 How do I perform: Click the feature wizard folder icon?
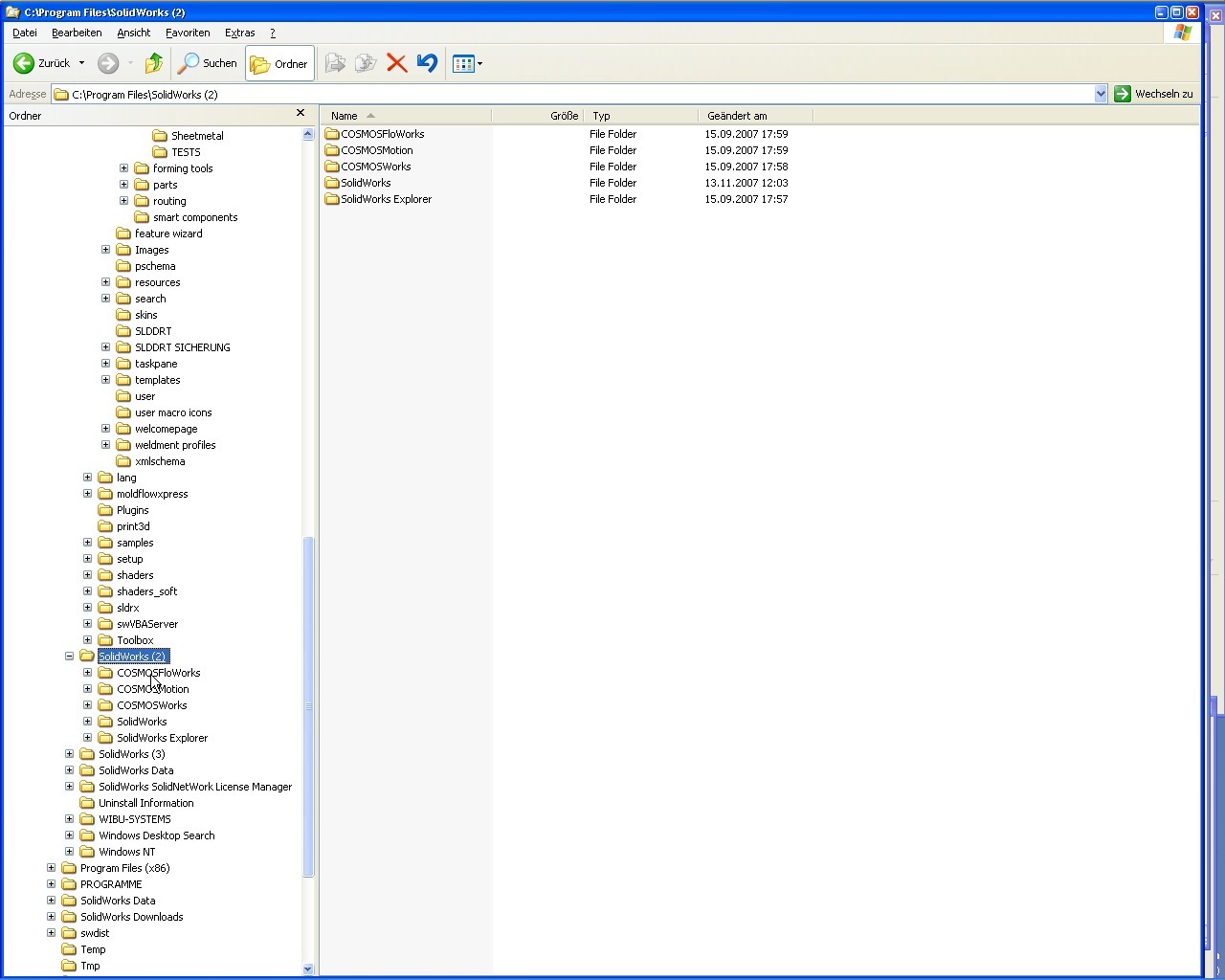coord(123,234)
